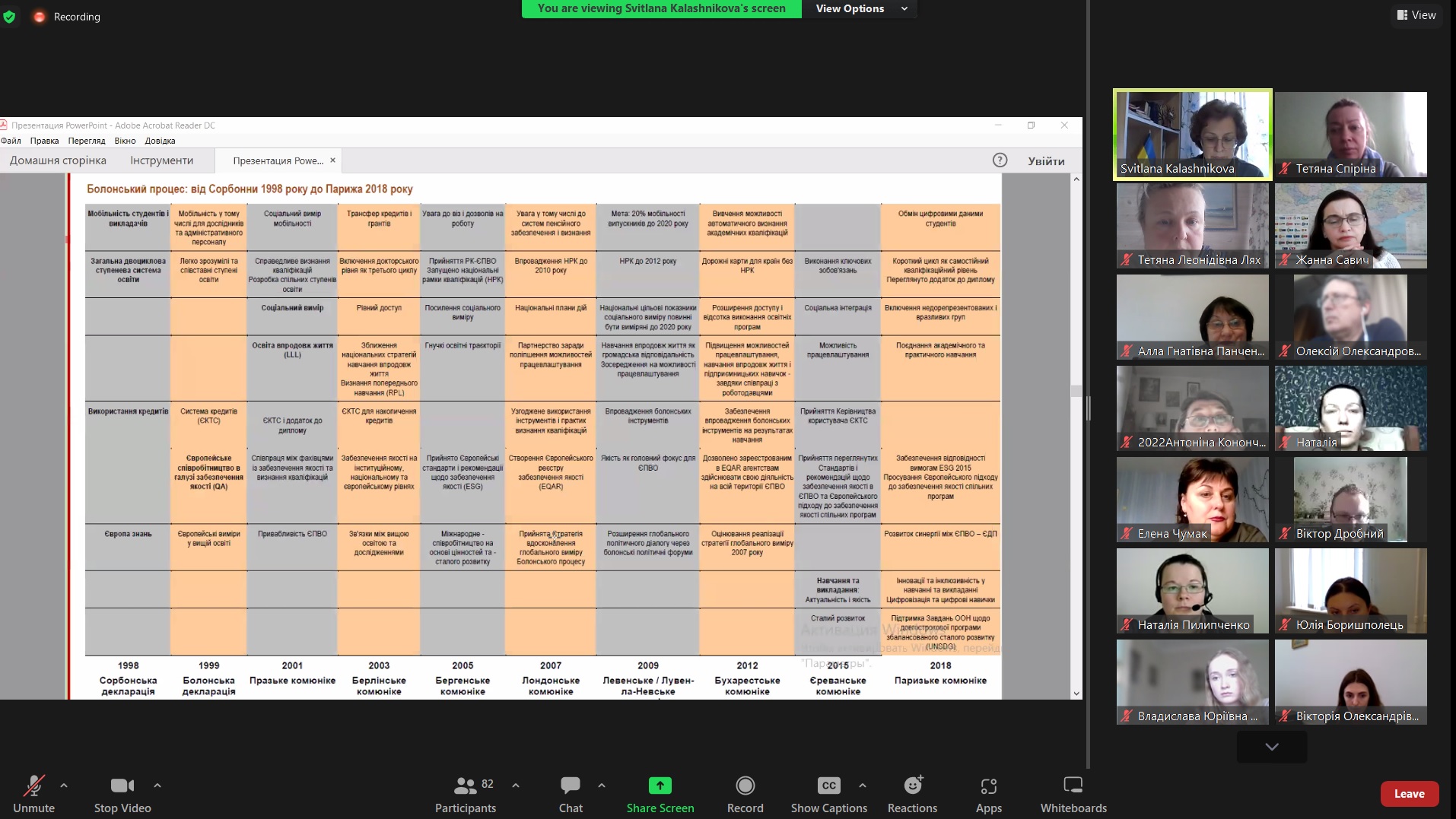Open the Файл menu in Acrobat
1456x819 pixels.
(x=11, y=141)
